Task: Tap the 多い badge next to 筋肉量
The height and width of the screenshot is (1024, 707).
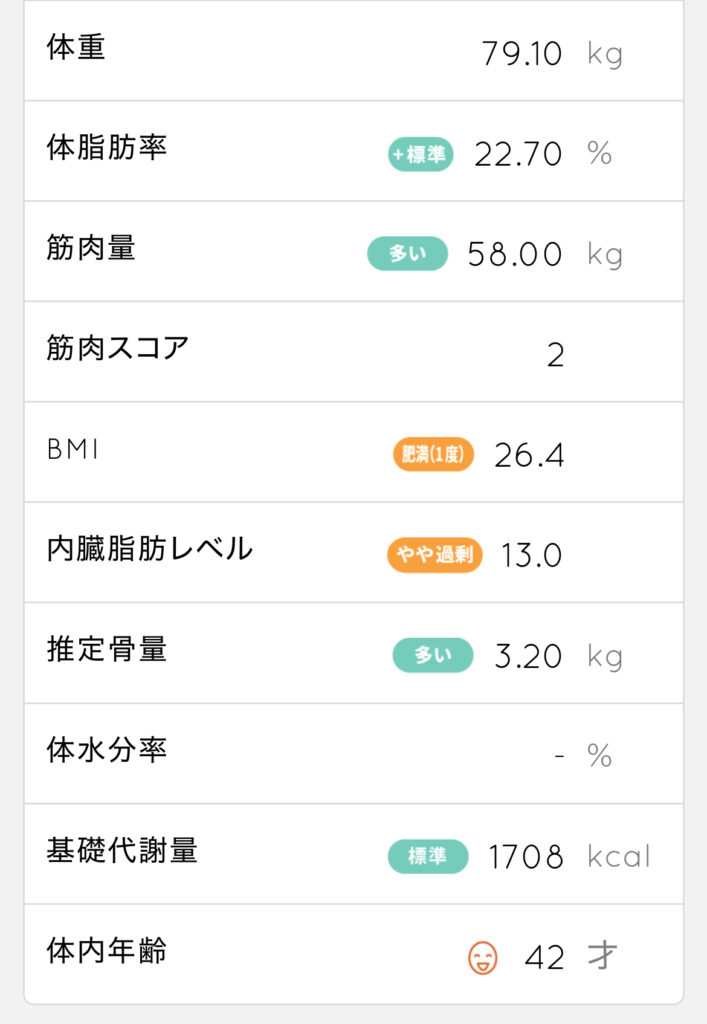Action: click(407, 253)
